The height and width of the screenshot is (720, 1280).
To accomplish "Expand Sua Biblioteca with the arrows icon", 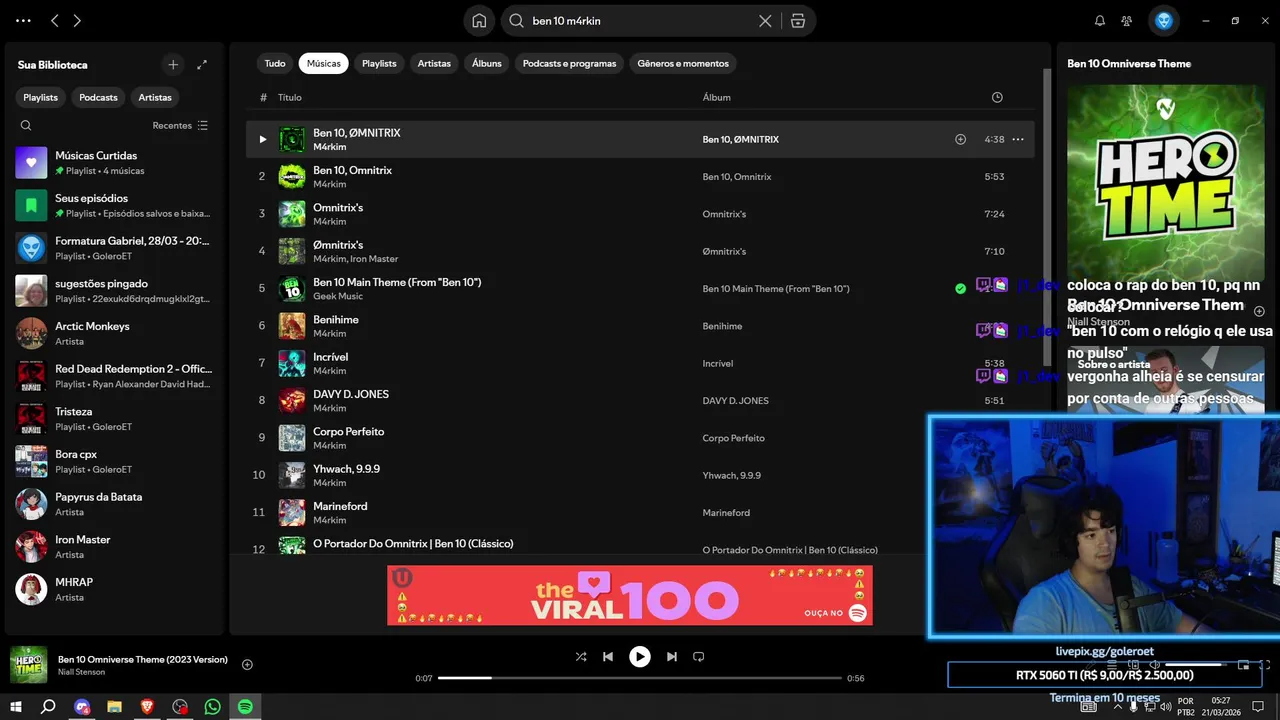I will pos(202,64).
